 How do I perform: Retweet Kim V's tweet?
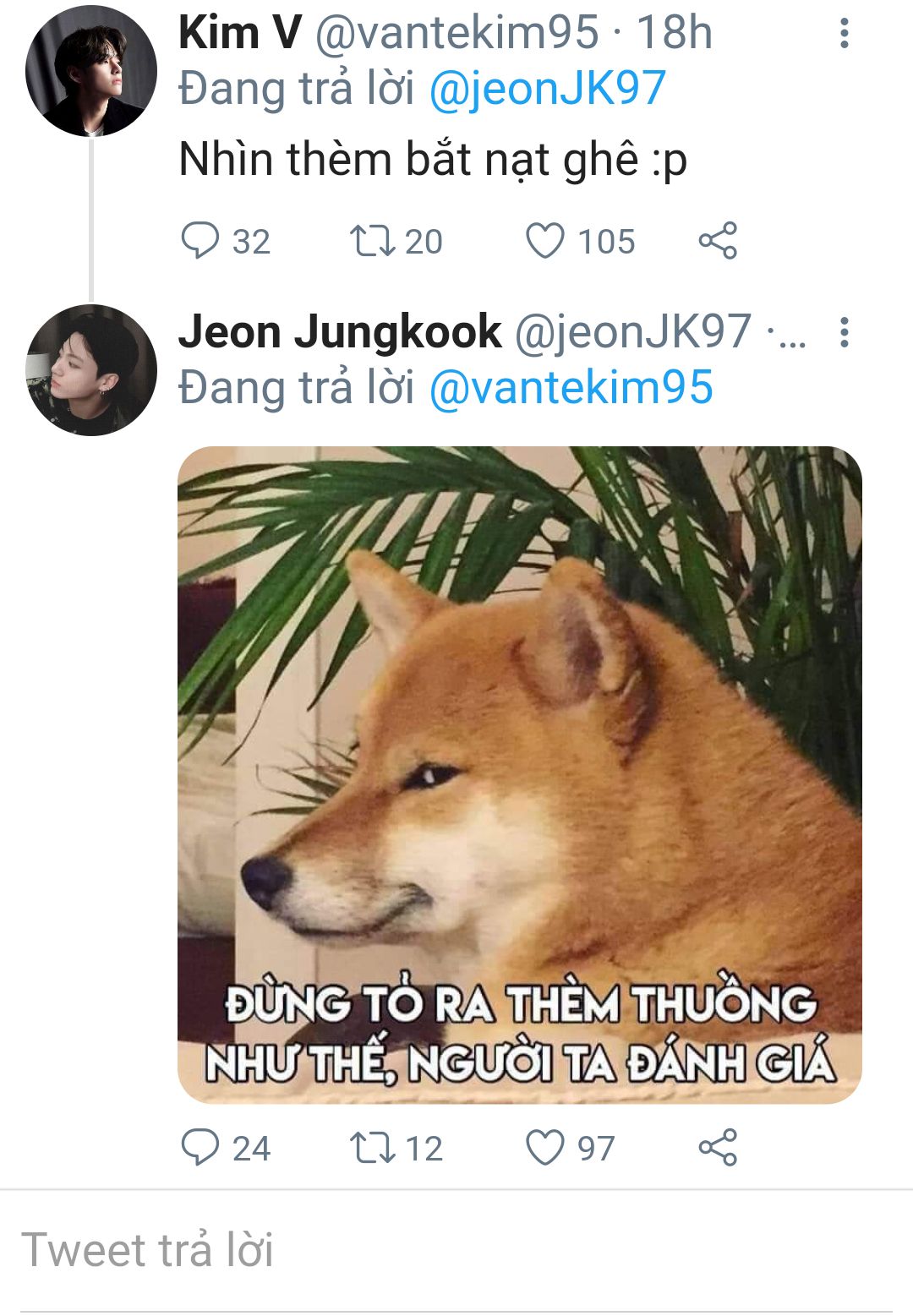(372, 240)
